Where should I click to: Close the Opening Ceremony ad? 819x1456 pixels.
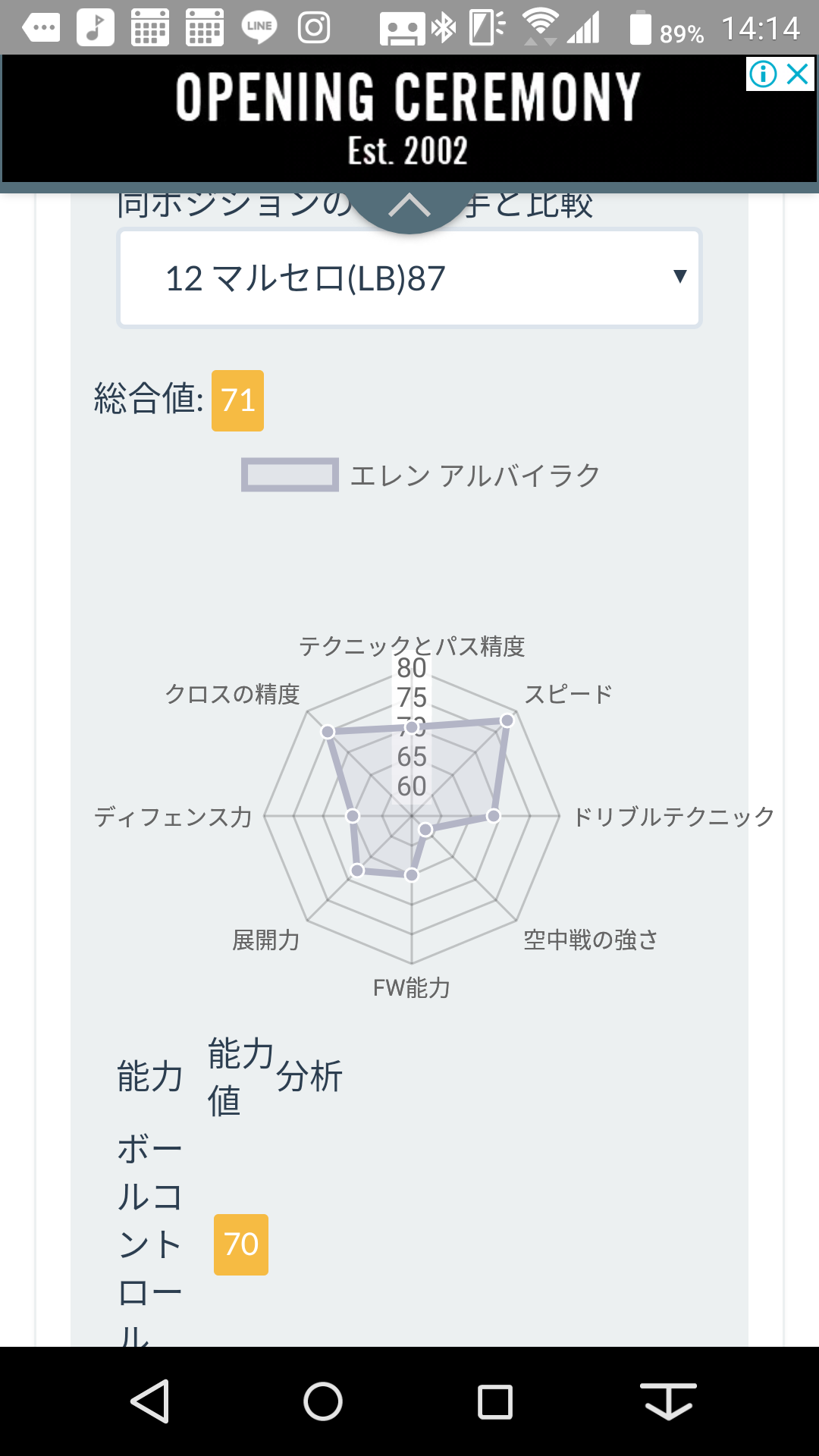click(799, 74)
